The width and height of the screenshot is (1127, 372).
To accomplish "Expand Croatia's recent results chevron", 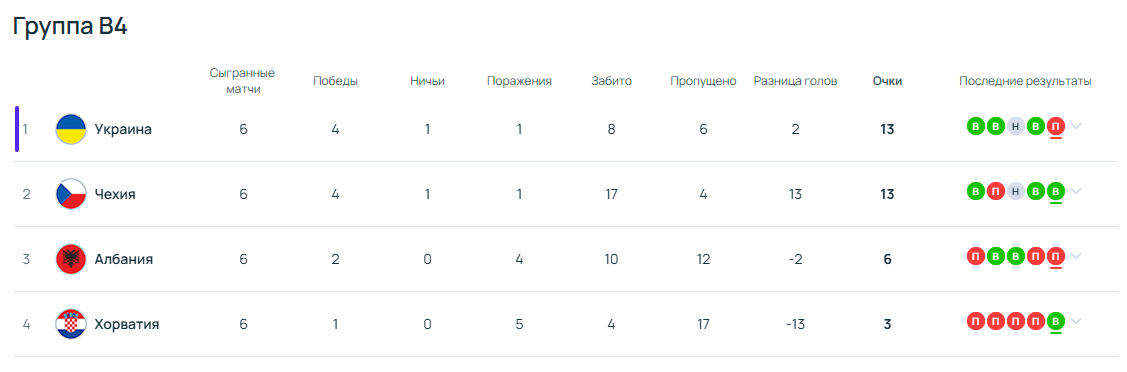I will point(1076,321).
